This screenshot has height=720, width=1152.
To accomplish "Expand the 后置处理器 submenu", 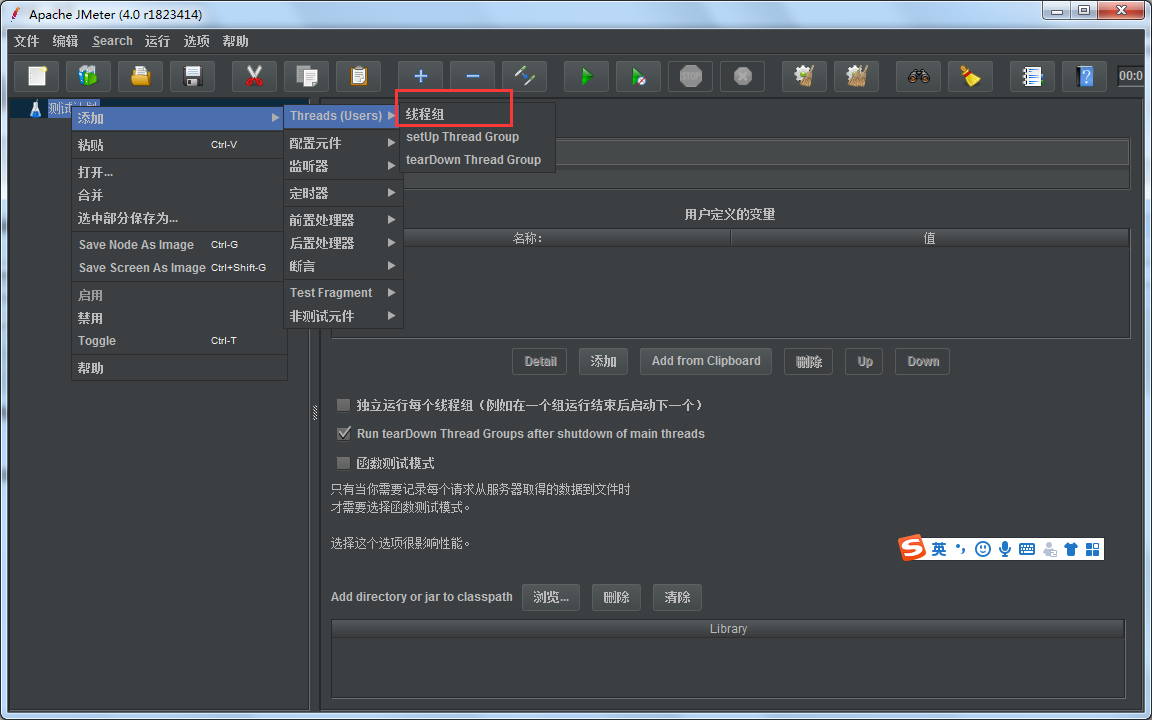I will [x=342, y=242].
